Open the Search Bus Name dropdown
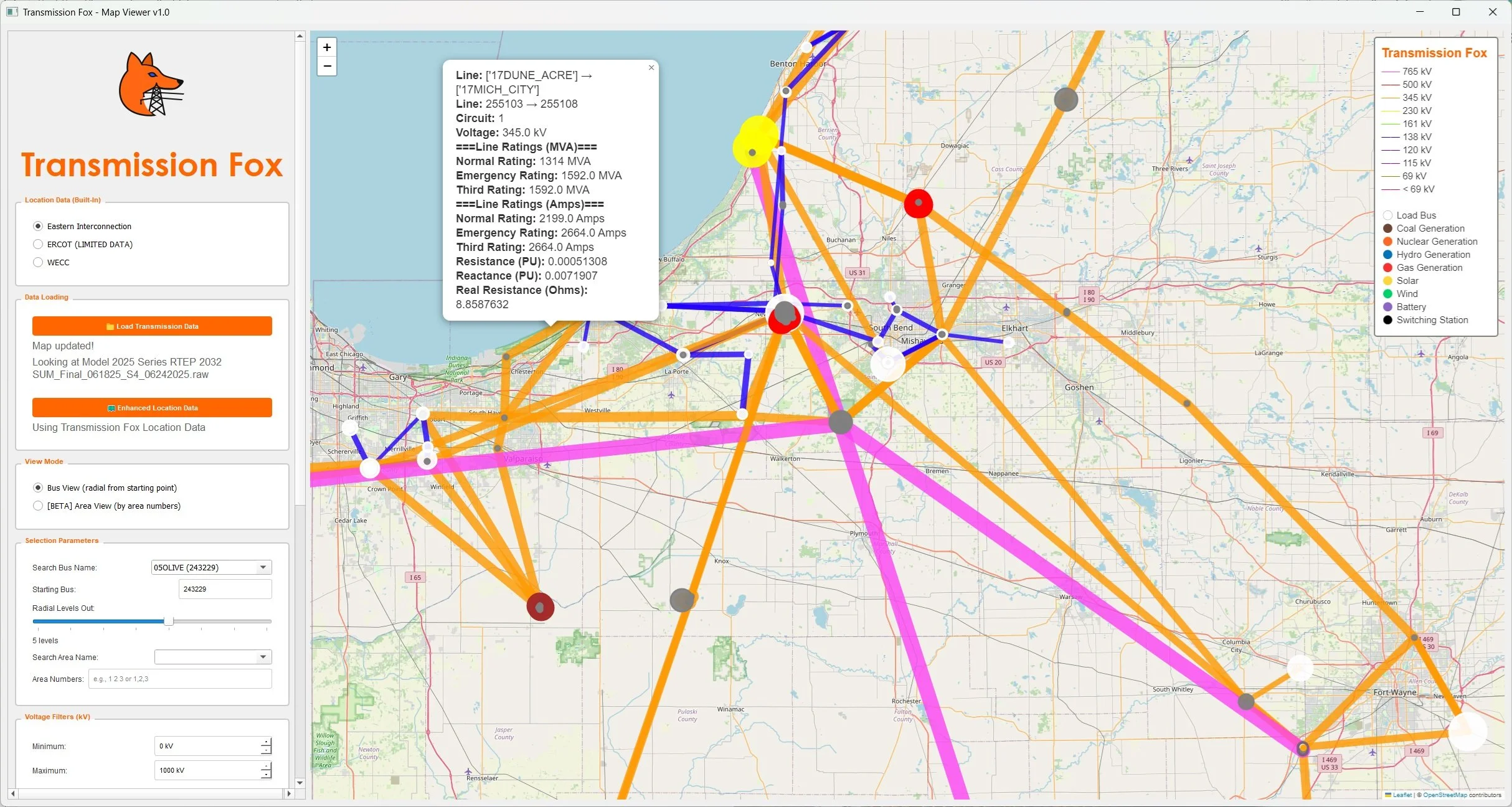Image resolution: width=1512 pixels, height=807 pixels. point(263,567)
